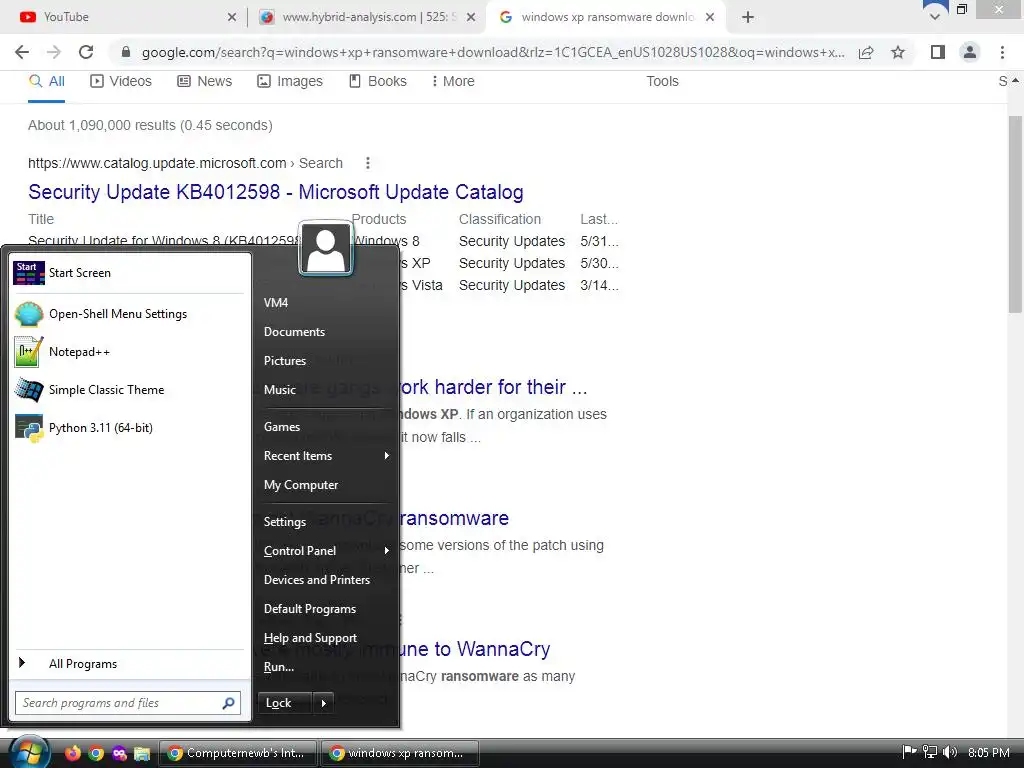Viewport: 1024px width, 768px height.
Task: Select the Books search filter
Action: pos(377,81)
